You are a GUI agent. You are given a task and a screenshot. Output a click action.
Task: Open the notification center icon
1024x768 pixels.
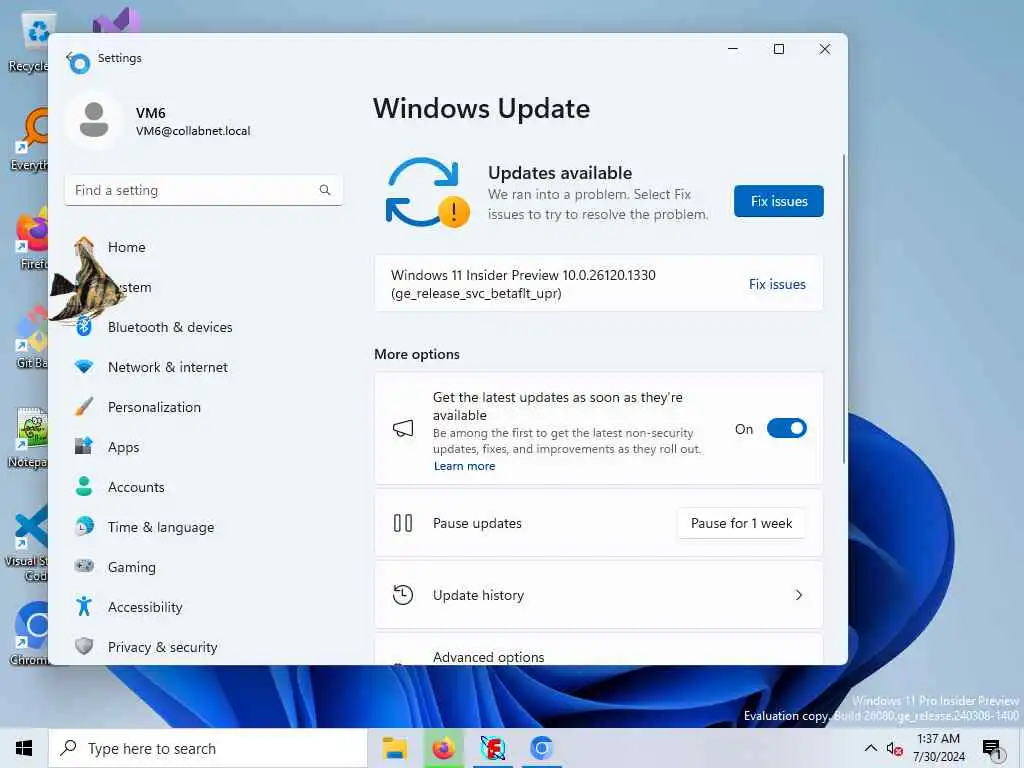[991, 748]
